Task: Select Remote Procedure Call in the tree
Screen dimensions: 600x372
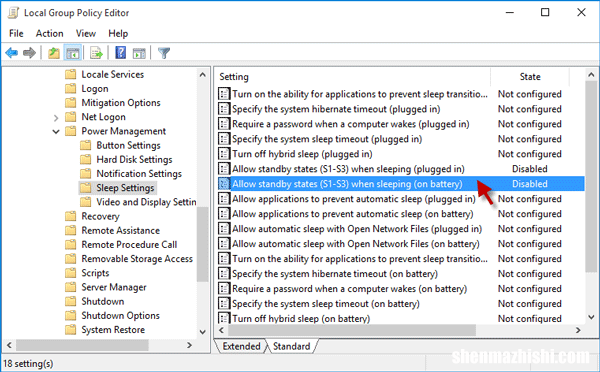Action: pos(129,245)
